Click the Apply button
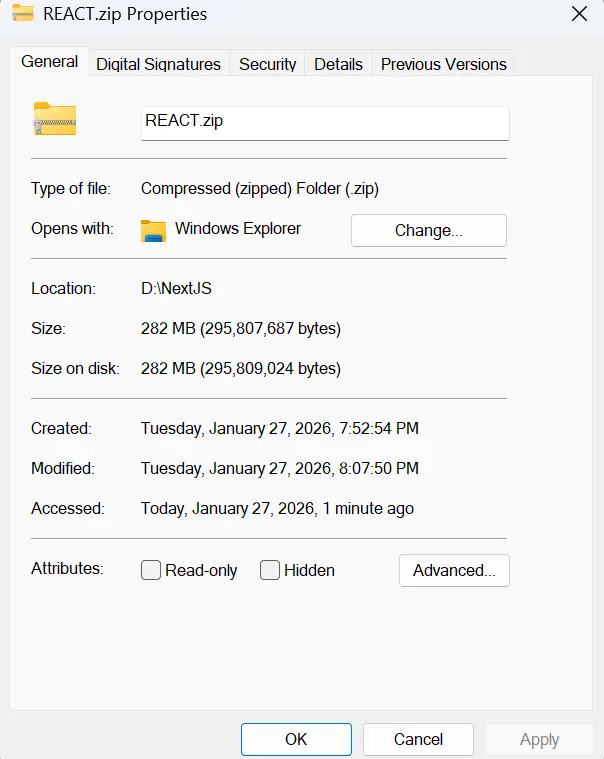Screen dimensions: 604x759 [539, 739]
